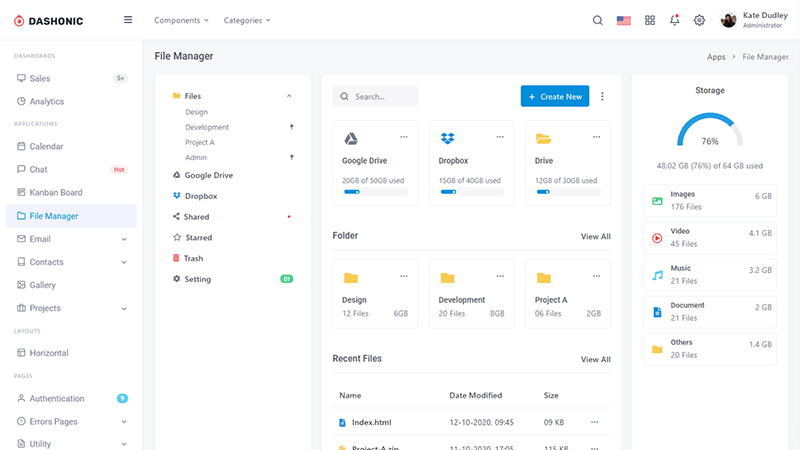
Task: Open the Categories dropdown menu
Action: click(247, 20)
